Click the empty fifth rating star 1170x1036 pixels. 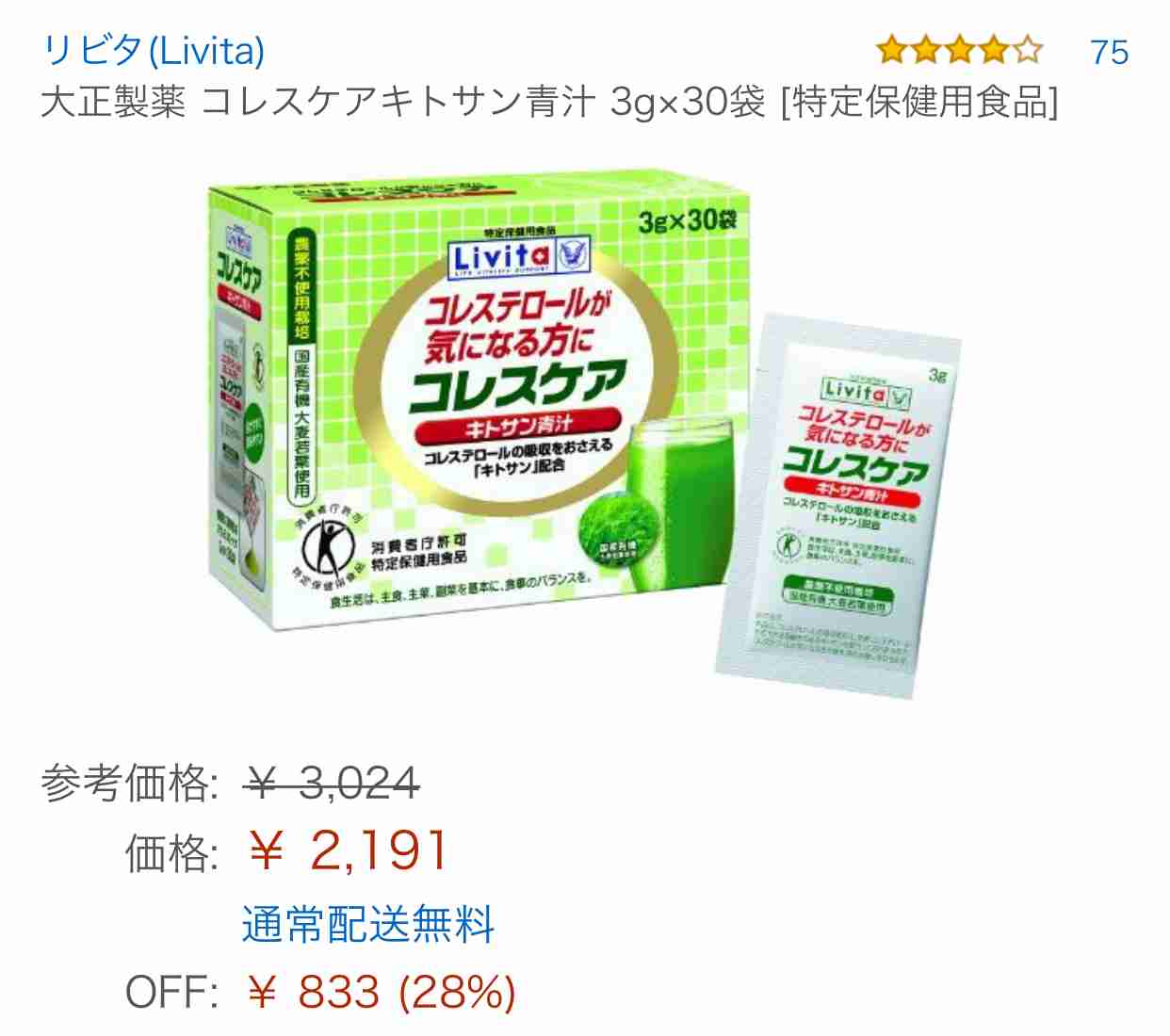point(1028,50)
